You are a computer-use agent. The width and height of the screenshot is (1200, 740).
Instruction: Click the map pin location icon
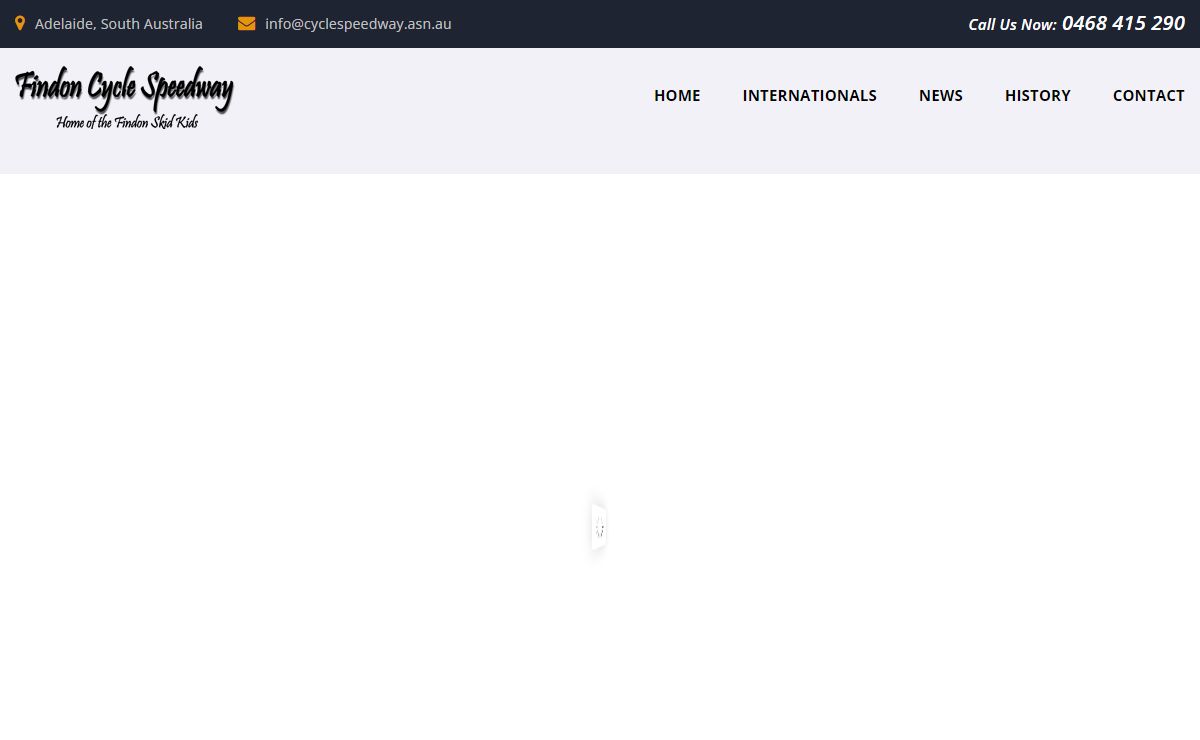[x=20, y=23]
